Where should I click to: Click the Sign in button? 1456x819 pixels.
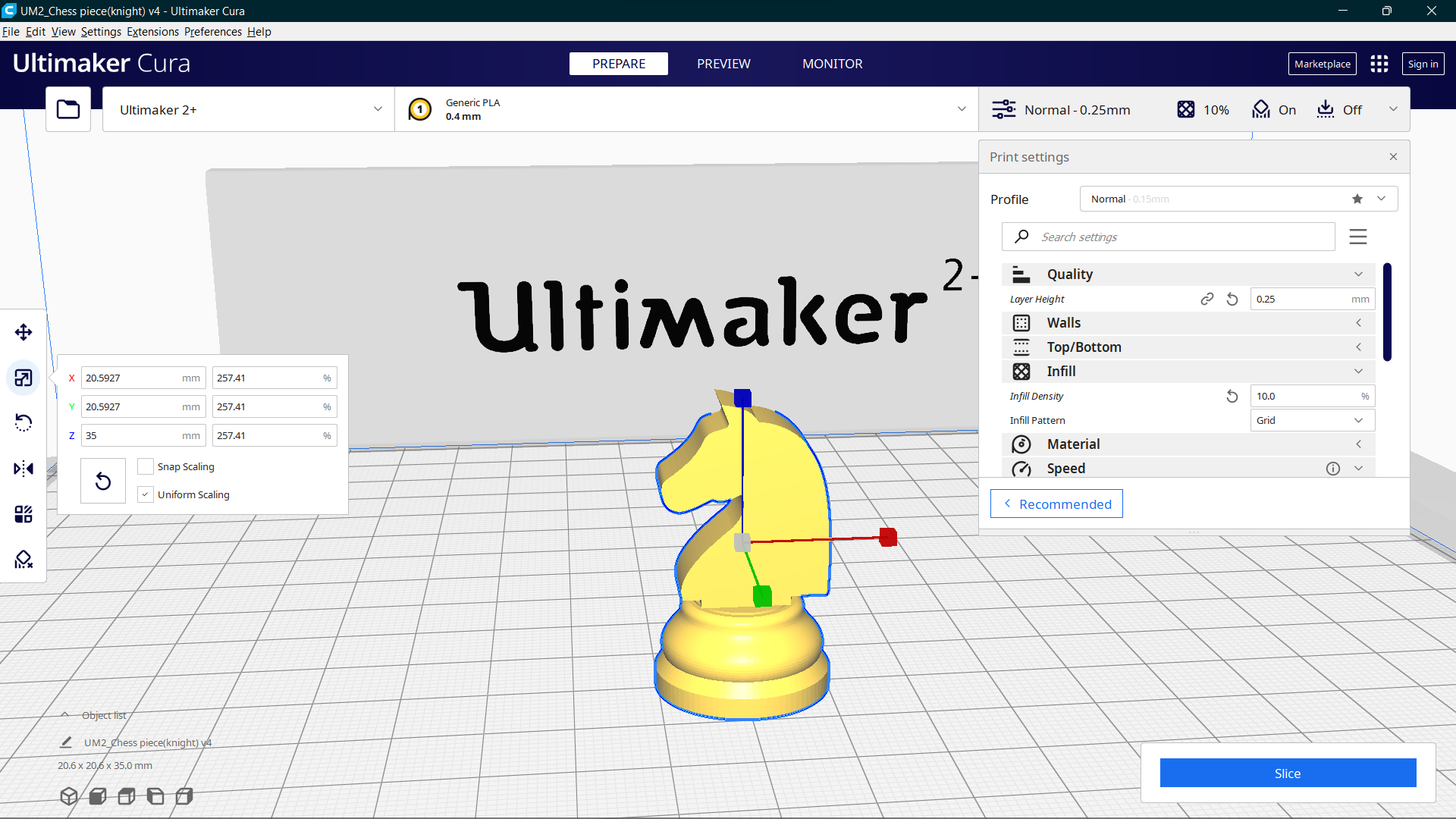pos(1423,64)
